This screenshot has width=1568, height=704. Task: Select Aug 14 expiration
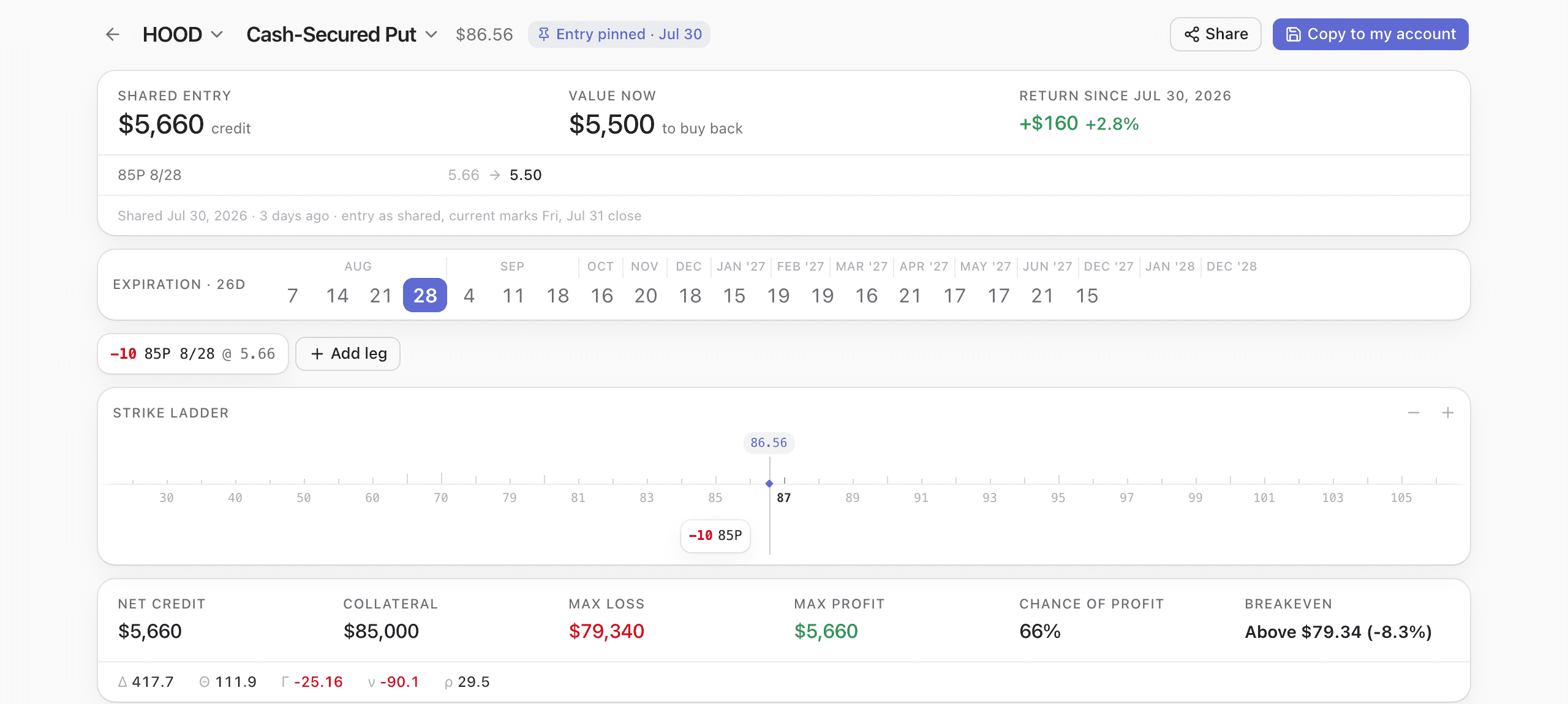tap(337, 296)
